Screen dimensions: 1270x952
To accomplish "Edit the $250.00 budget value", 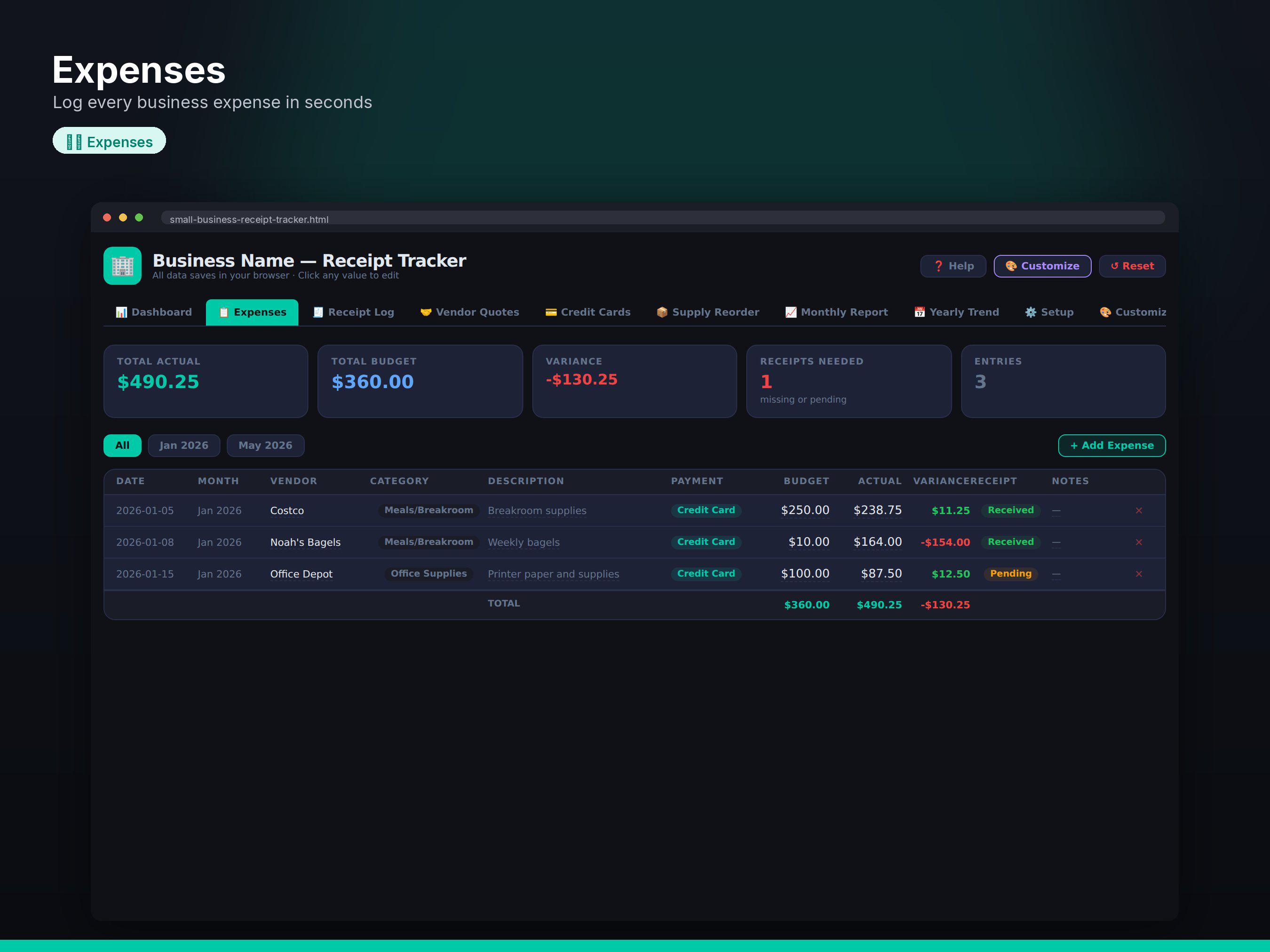I will coord(805,510).
